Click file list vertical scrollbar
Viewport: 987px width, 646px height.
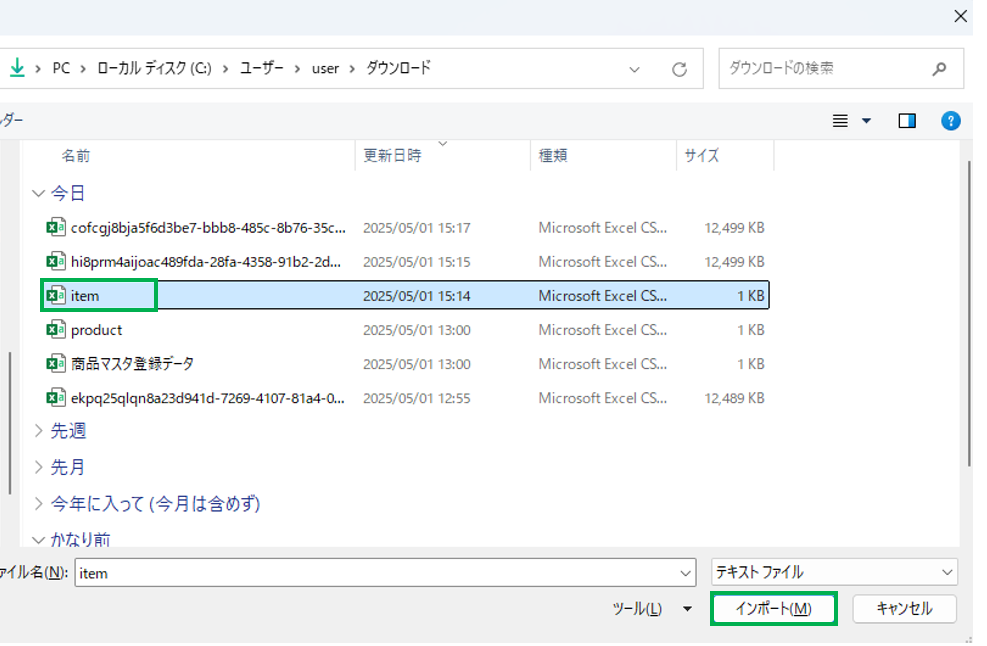coord(969,314)
